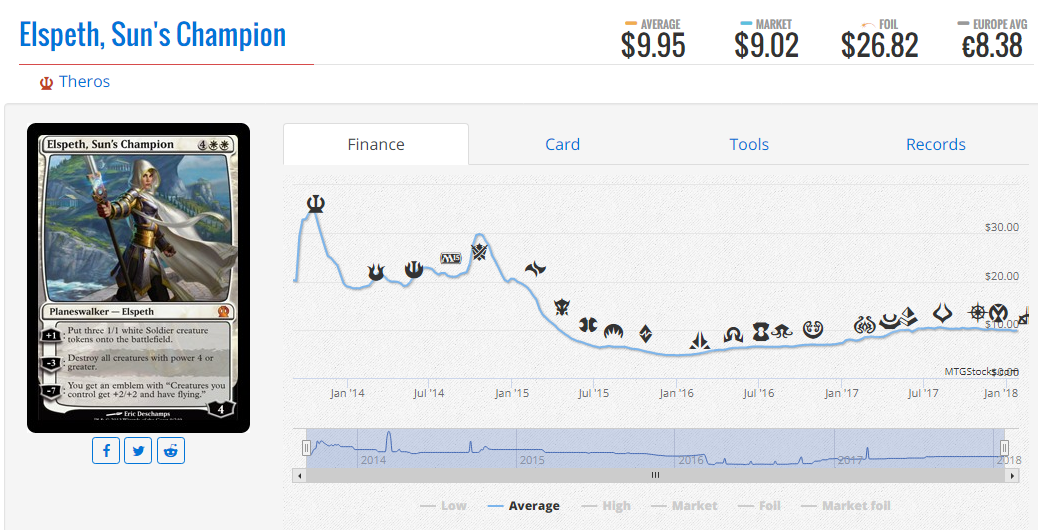
Task: Open the Tools tab
Action: point(749,144)
